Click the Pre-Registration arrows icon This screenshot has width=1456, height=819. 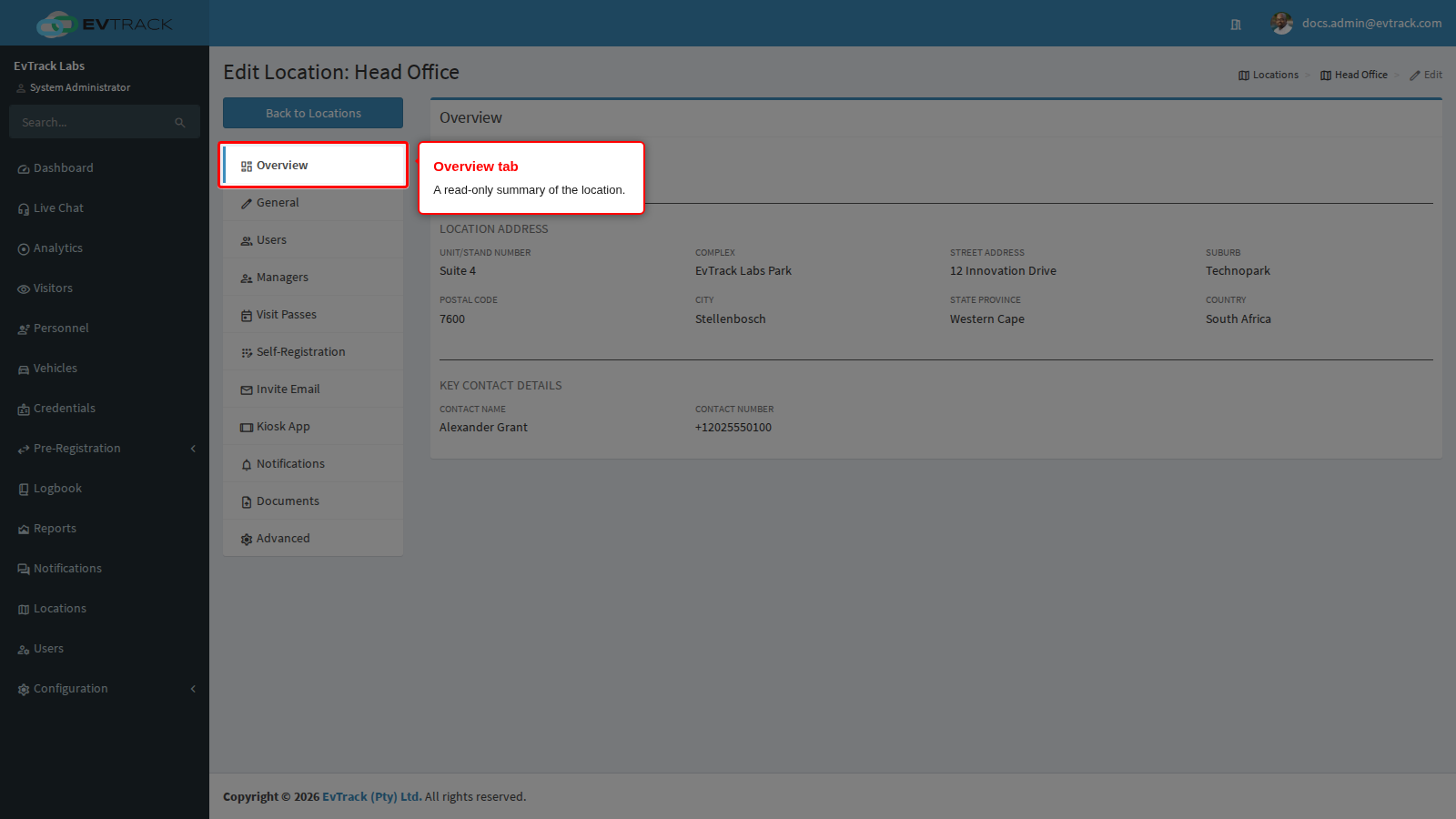(24, 450)
